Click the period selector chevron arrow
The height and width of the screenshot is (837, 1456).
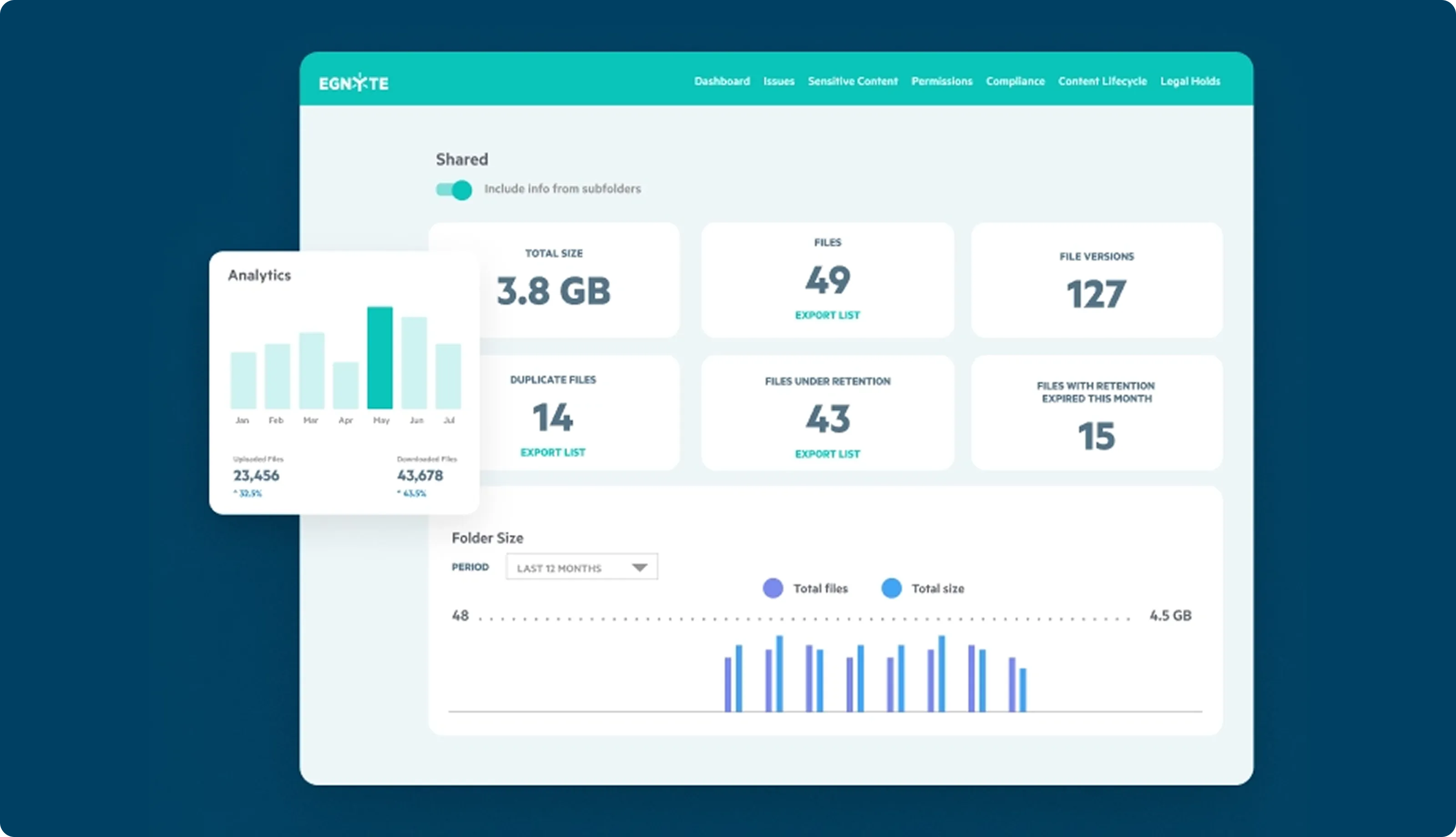point(640,567)
